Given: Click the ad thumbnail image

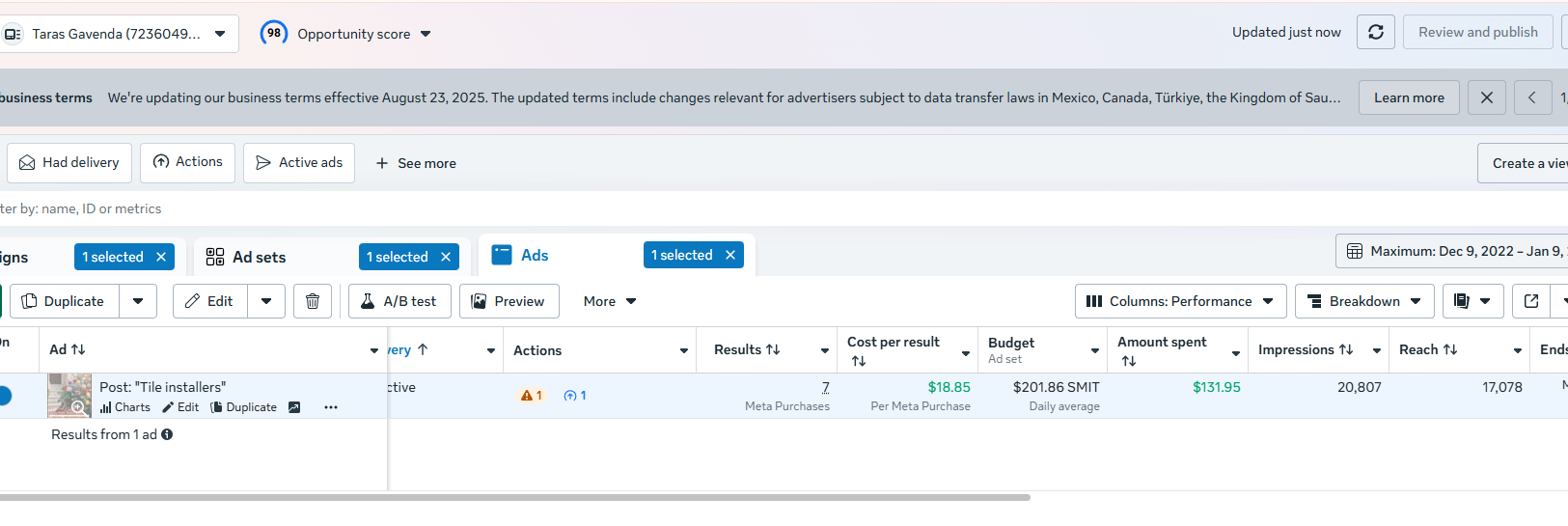Looking at the screenshot, I should 69,395.
